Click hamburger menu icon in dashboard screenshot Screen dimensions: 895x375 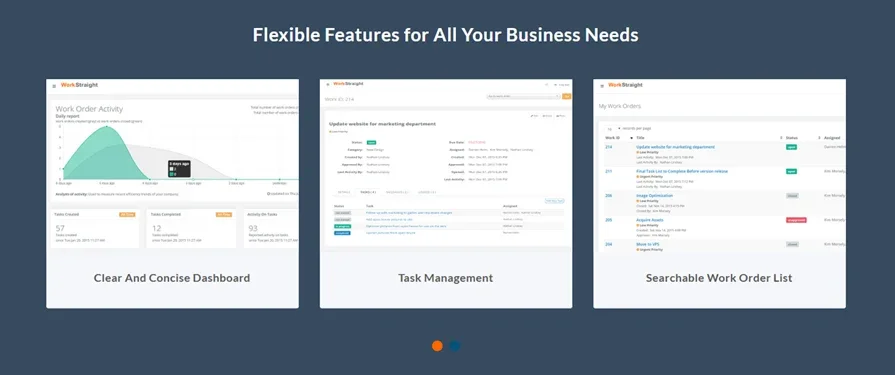[x=54, y=86]
